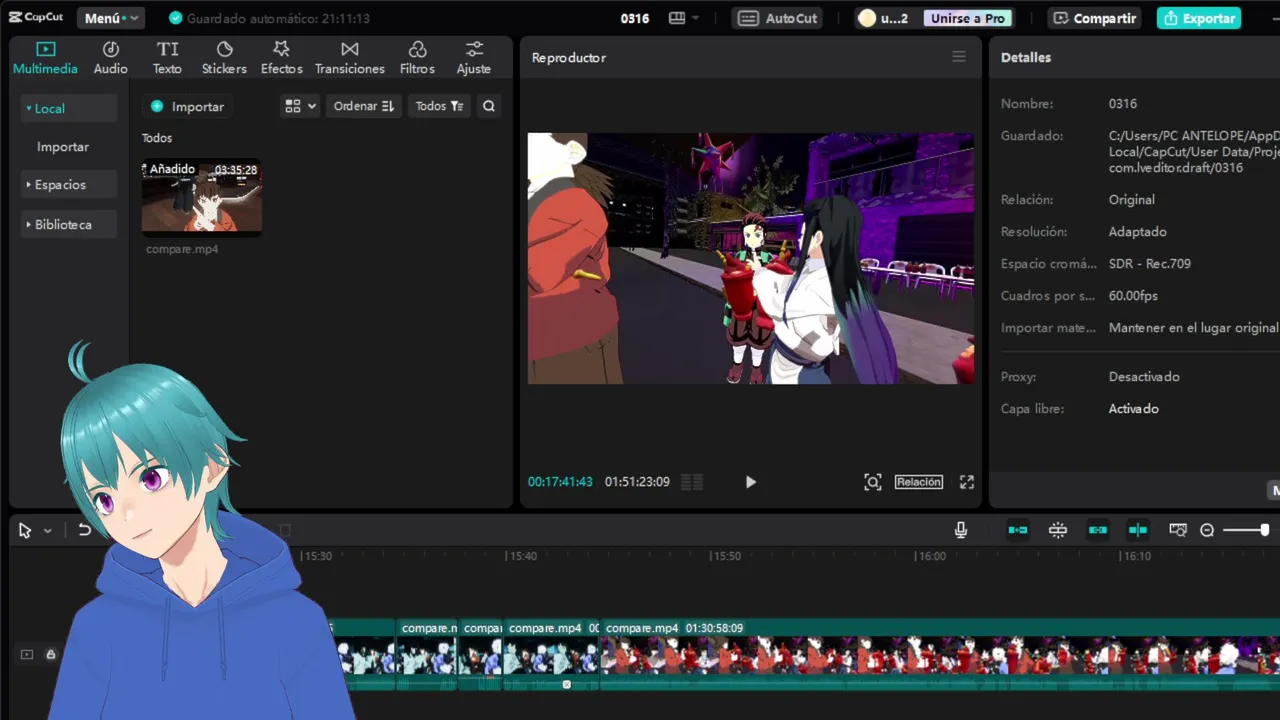Open the Multimedia tab
The width and height of the screenshot is (1280, 720).
click(x=45, y=58)
